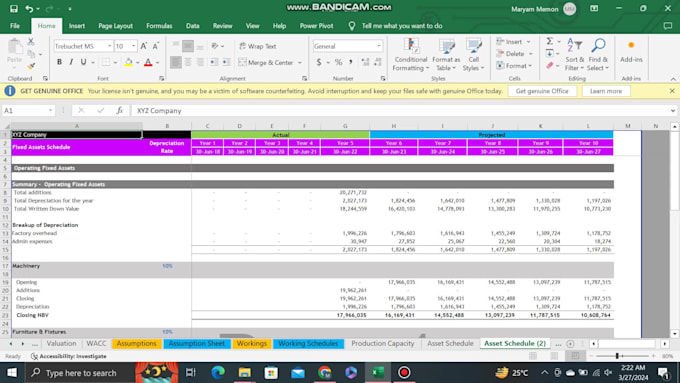The image size is (680, 383).
Task: Toggle Wrap Text
Action: 258,46
